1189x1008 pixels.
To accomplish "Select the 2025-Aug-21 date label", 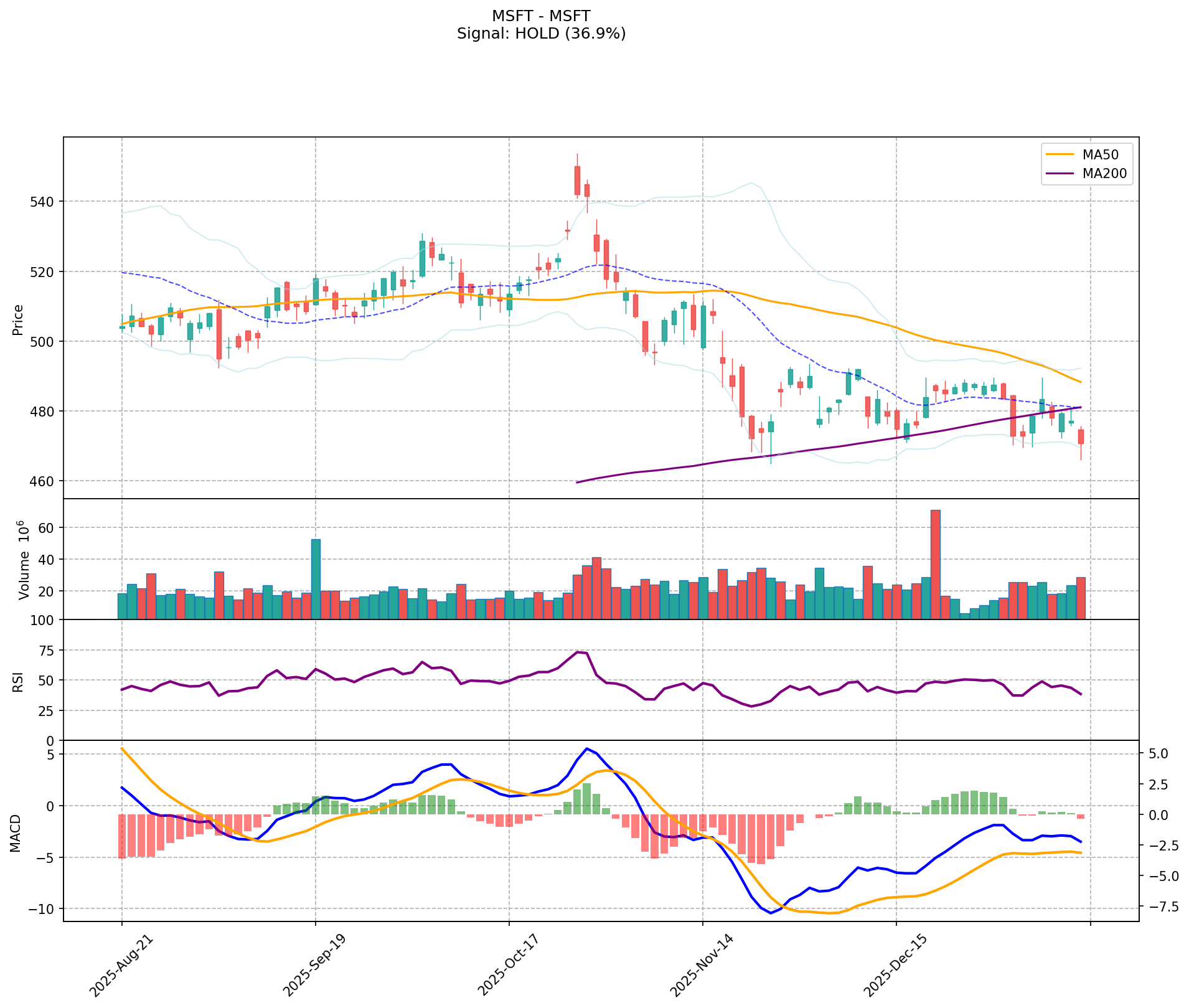I will point(121,966).
